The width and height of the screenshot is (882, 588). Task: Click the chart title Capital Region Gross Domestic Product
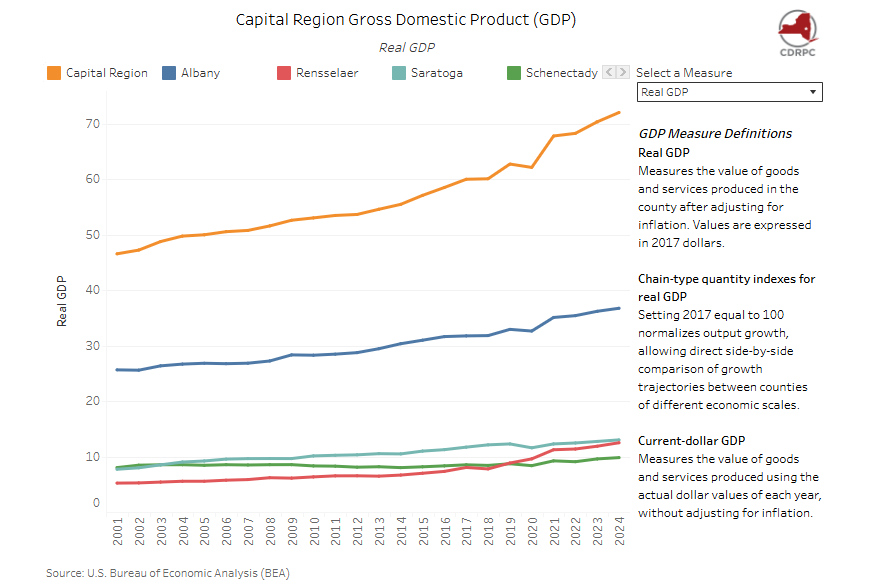click(x=406, y=20)
